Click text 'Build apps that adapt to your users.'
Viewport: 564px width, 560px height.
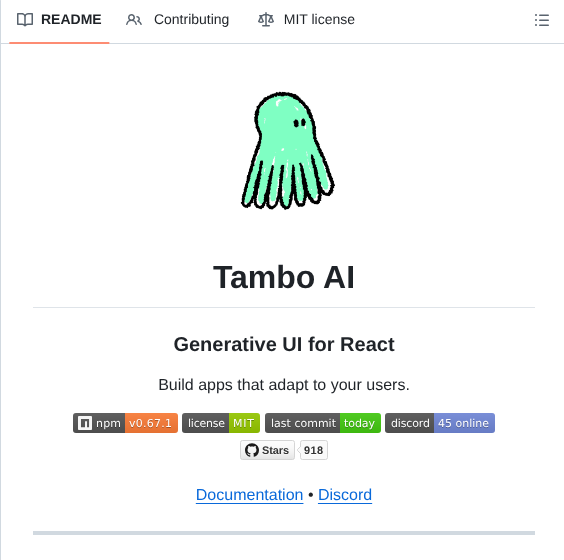tap(284, 385)
